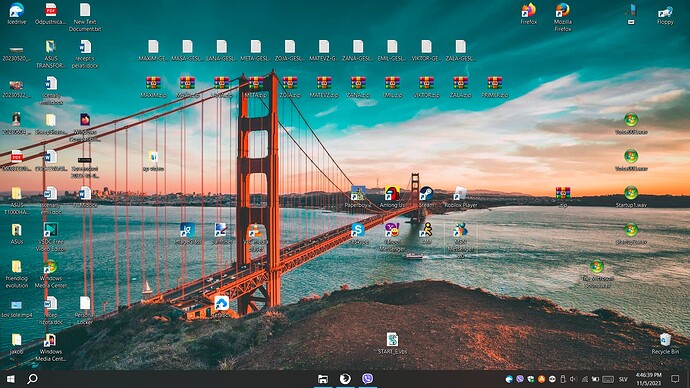690x388 pixels.
Task: Open the recep nizota.doc document
Action: (x=51, y=310)
